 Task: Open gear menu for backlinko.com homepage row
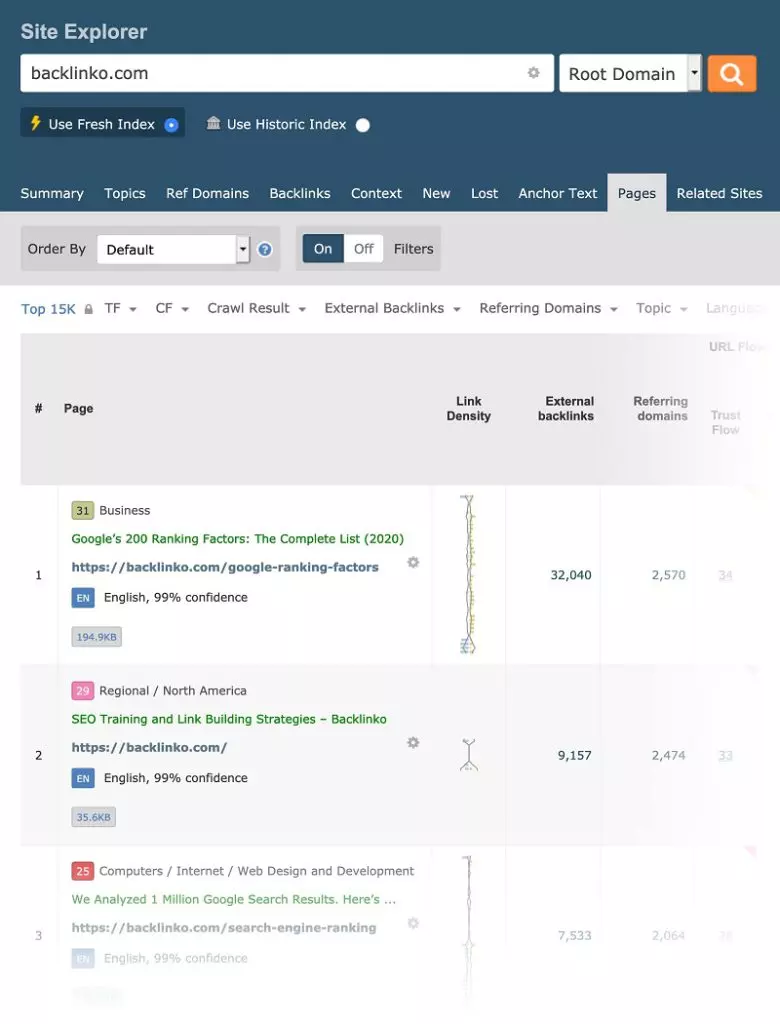point(413,743)
